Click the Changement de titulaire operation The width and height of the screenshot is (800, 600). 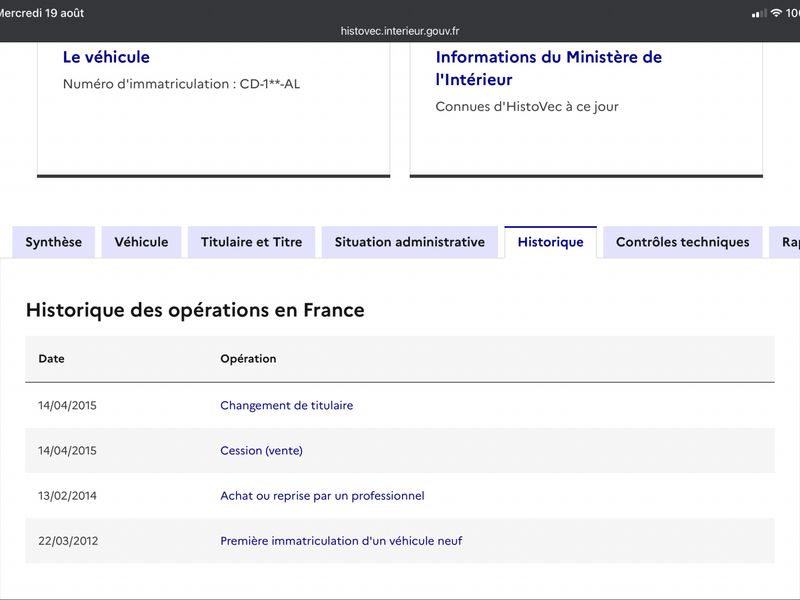(287, 406)
